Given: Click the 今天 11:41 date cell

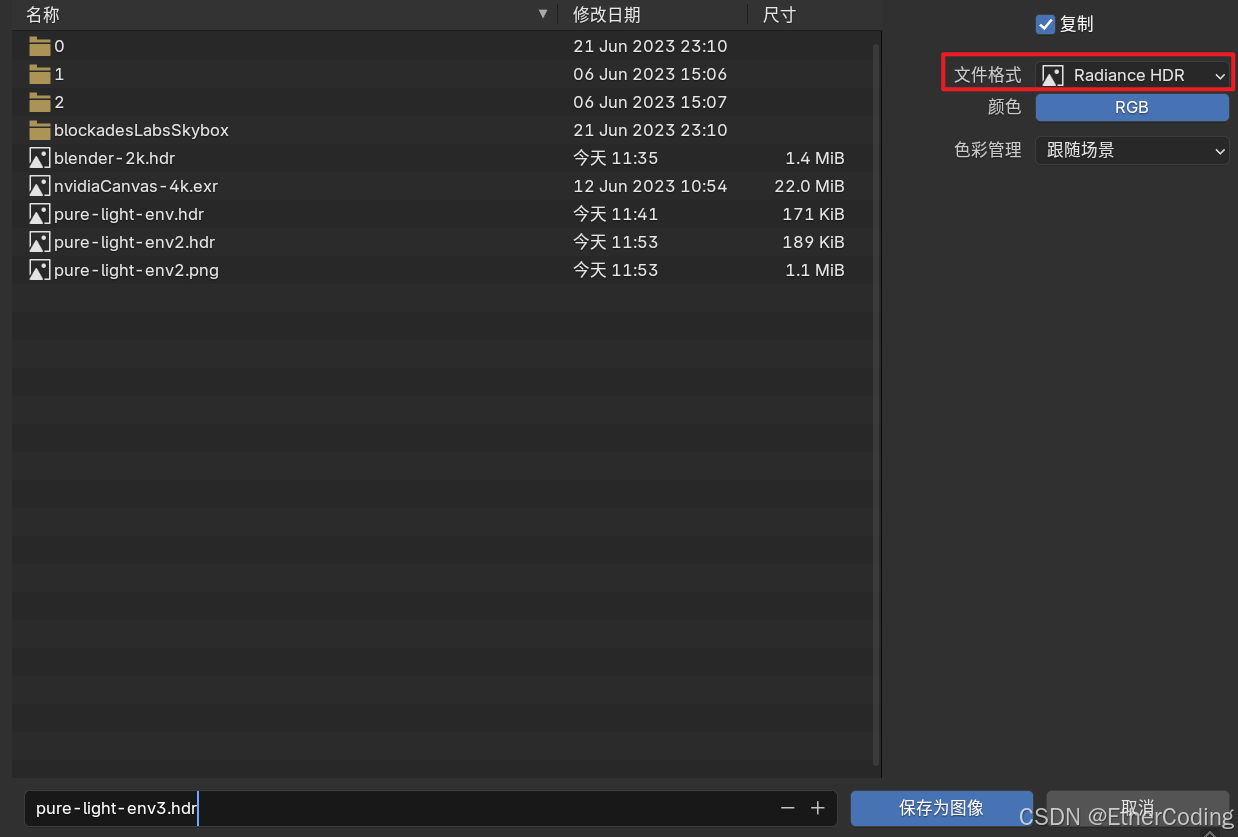Looking at the screenshot, I should click(615, 214).
